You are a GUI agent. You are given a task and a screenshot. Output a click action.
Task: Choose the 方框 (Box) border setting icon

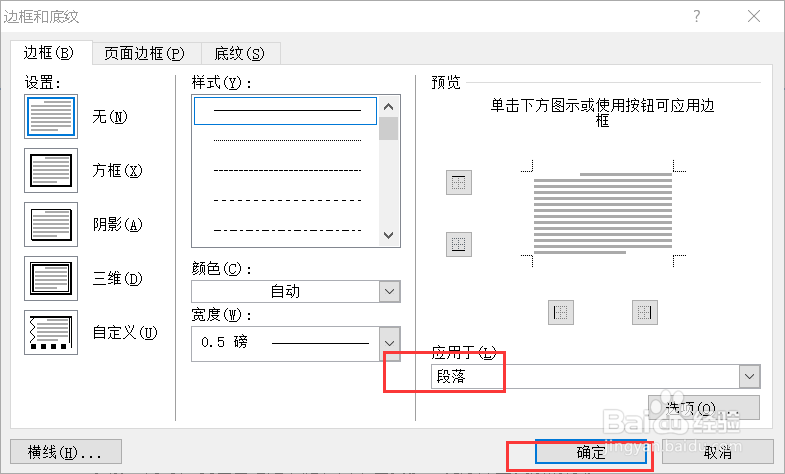pos(51,171)
